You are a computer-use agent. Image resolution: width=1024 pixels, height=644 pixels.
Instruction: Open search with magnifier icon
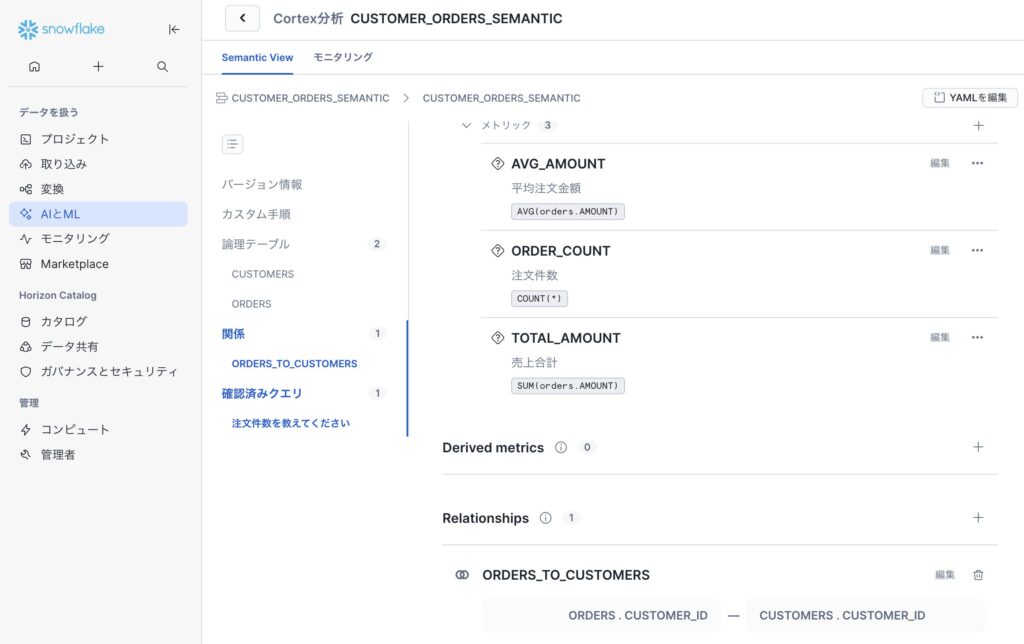(x=162, y=67)
